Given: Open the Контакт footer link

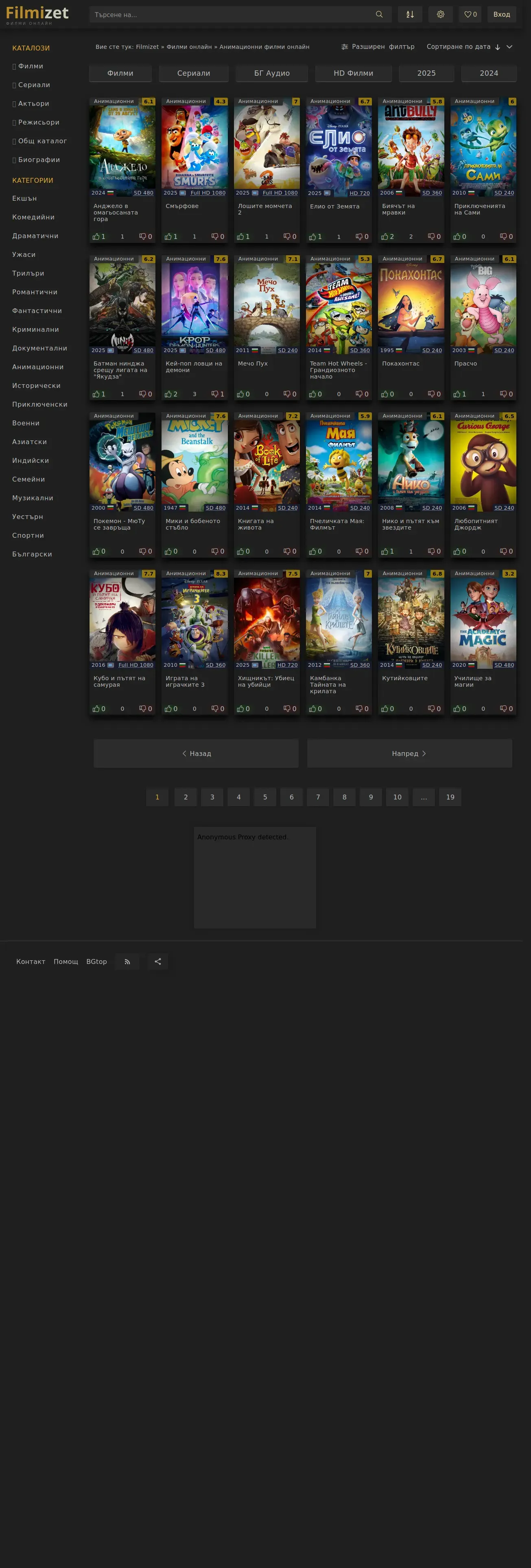Looking at the screenshot, I should (31, 962).
